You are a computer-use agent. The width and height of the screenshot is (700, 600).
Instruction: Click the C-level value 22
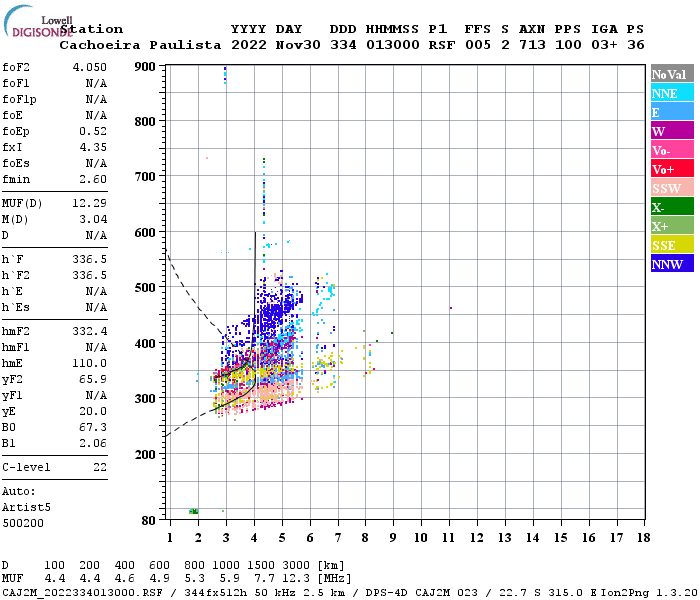100,467
